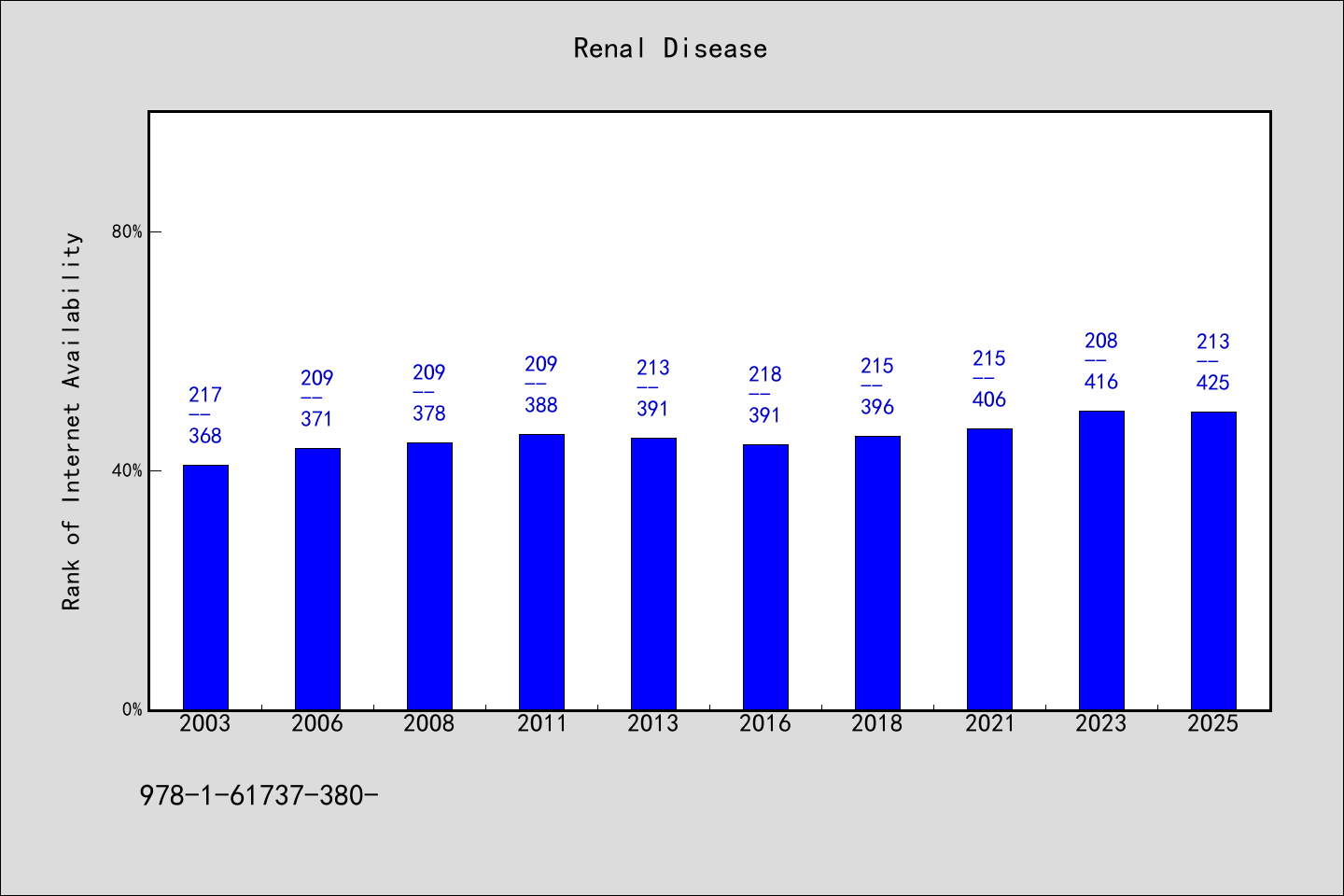Select the blue bar for 2006

pos(317,579)
